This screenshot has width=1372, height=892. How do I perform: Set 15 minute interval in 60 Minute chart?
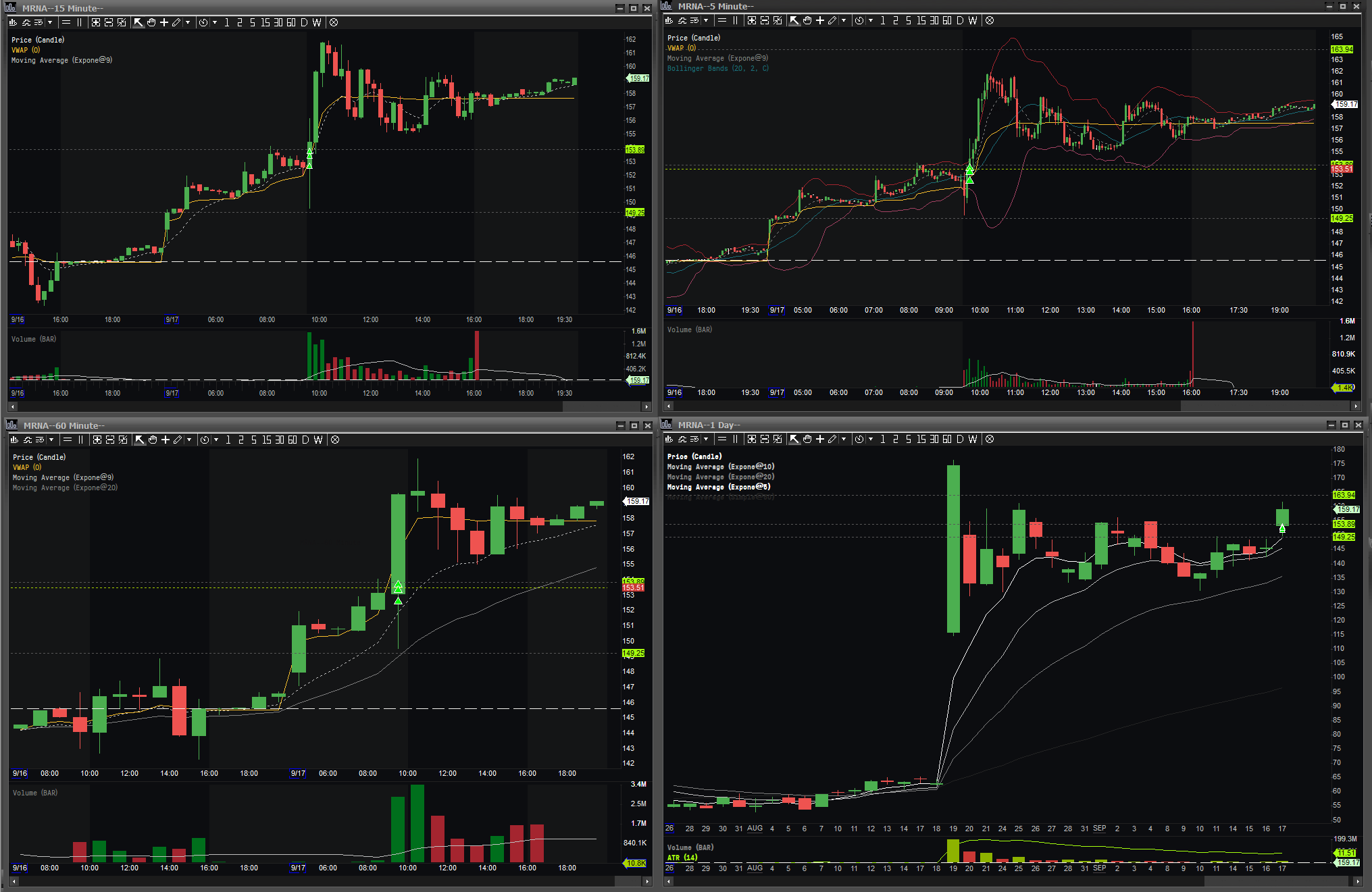[267, 440]
